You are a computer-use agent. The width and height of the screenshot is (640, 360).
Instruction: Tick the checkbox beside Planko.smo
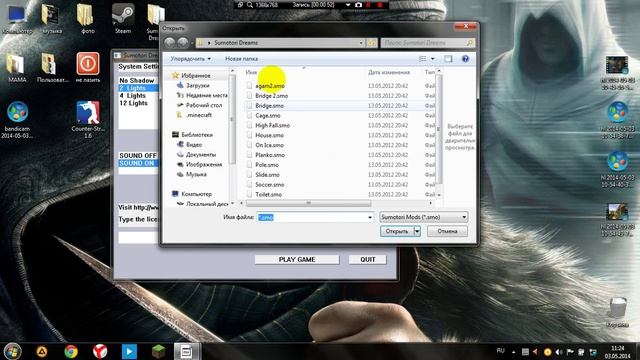click(x=249, y=155)
